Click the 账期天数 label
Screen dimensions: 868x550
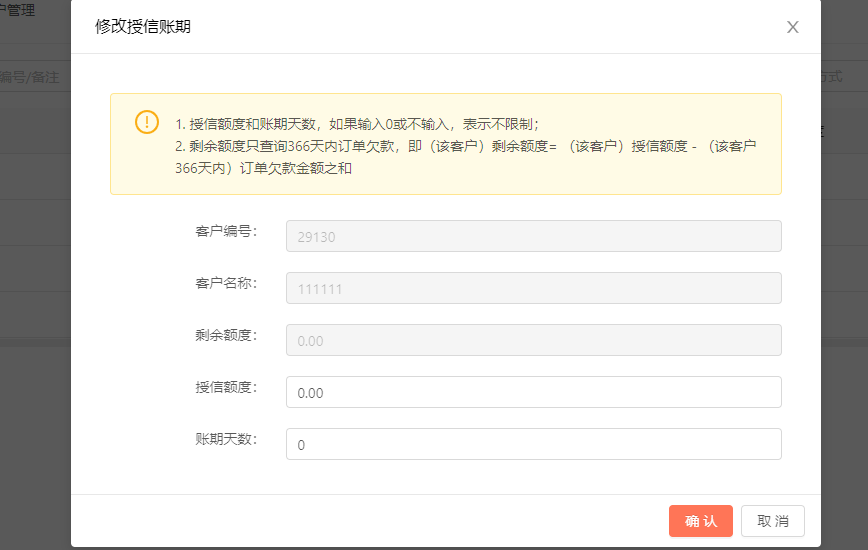click(x=226, y=440)
